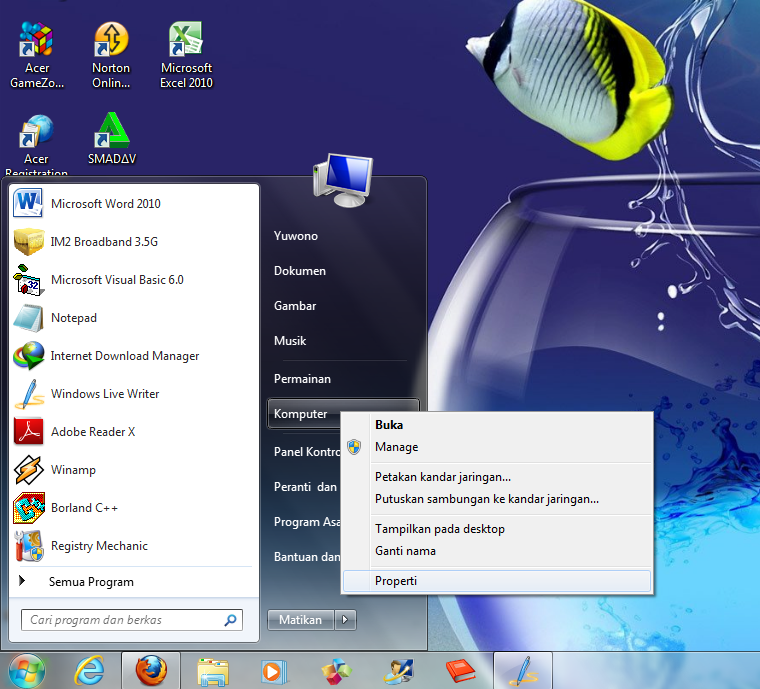Viewport: 760px width, 689px height.
Task: Click the search magnifier icon
Action: (x=231, y=620)
